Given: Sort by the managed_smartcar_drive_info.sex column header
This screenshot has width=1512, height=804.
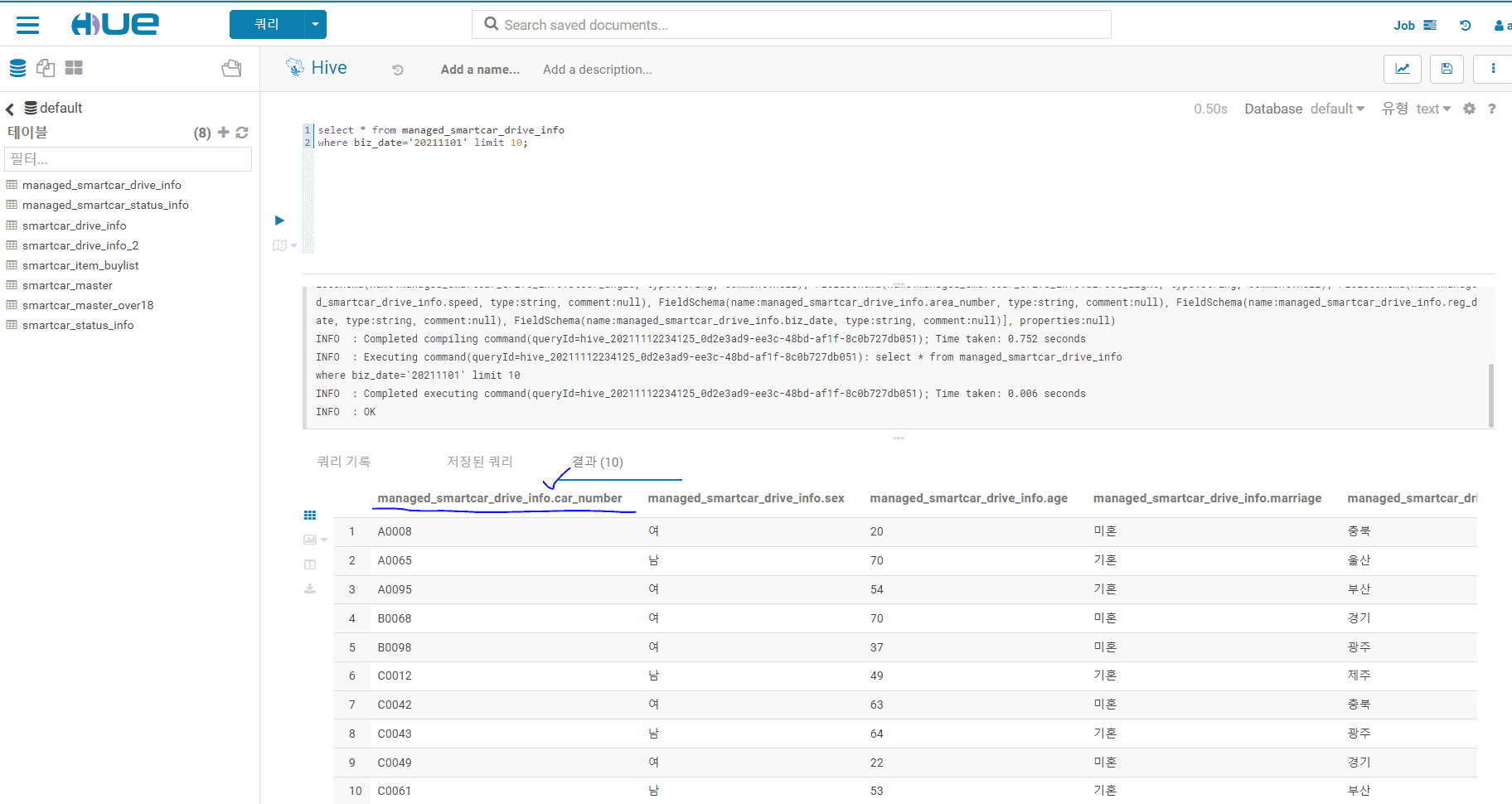Looking at the screenshot, I should point(746,498).
